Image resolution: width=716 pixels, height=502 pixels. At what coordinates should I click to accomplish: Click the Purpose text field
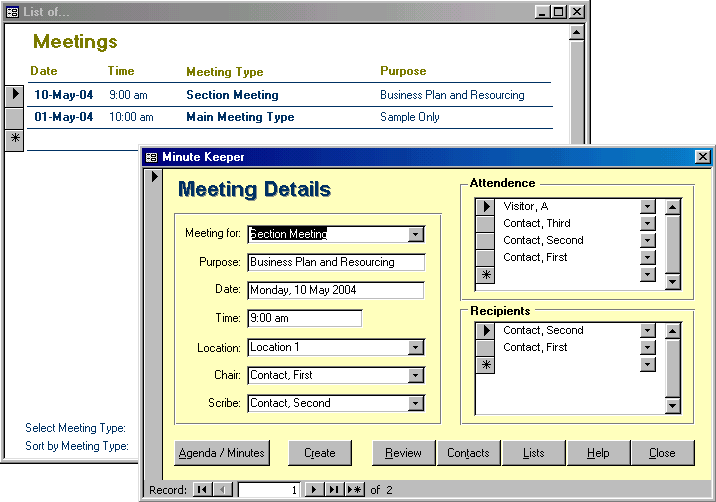336,262
